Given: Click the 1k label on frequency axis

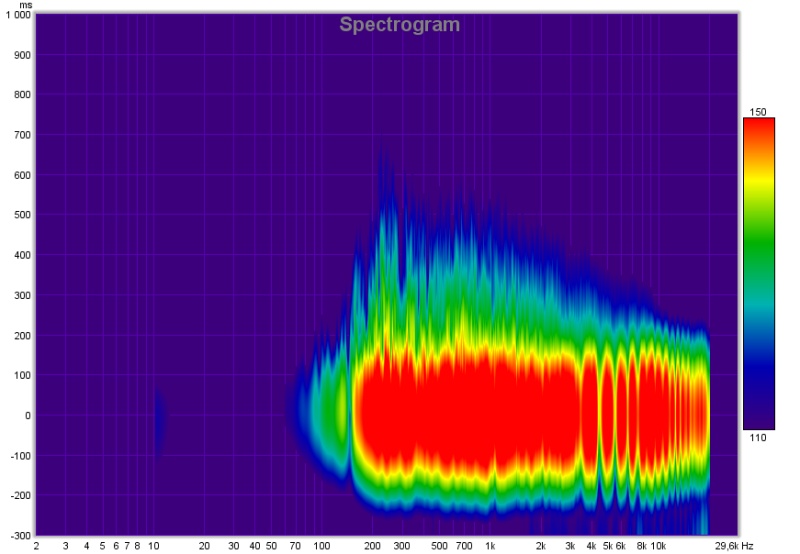Looking at the screenshot, I should (x=490, y=546).
